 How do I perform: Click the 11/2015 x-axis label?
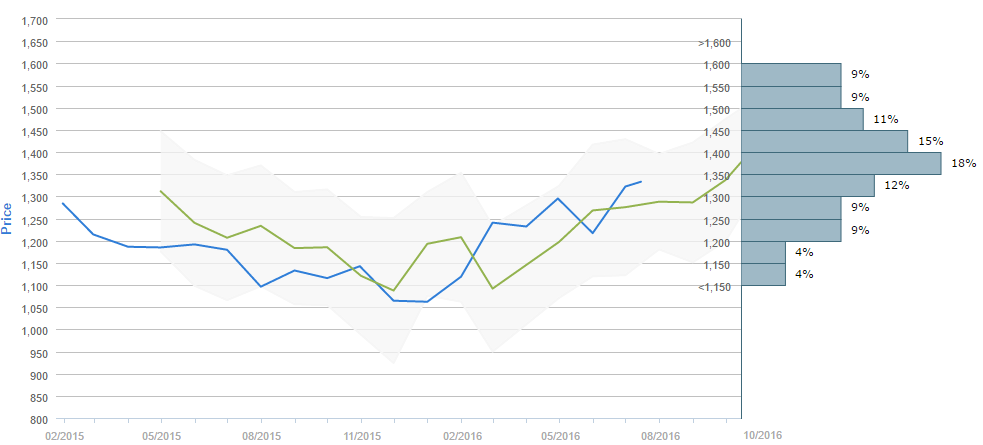point(361,435)
